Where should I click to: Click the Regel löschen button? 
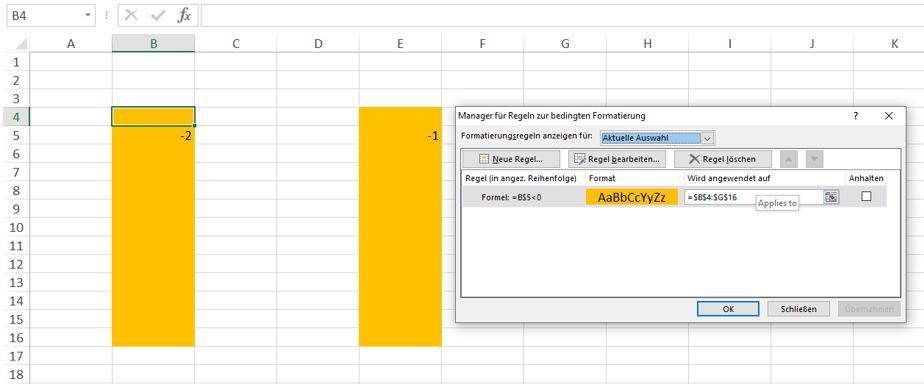[723, 159]
